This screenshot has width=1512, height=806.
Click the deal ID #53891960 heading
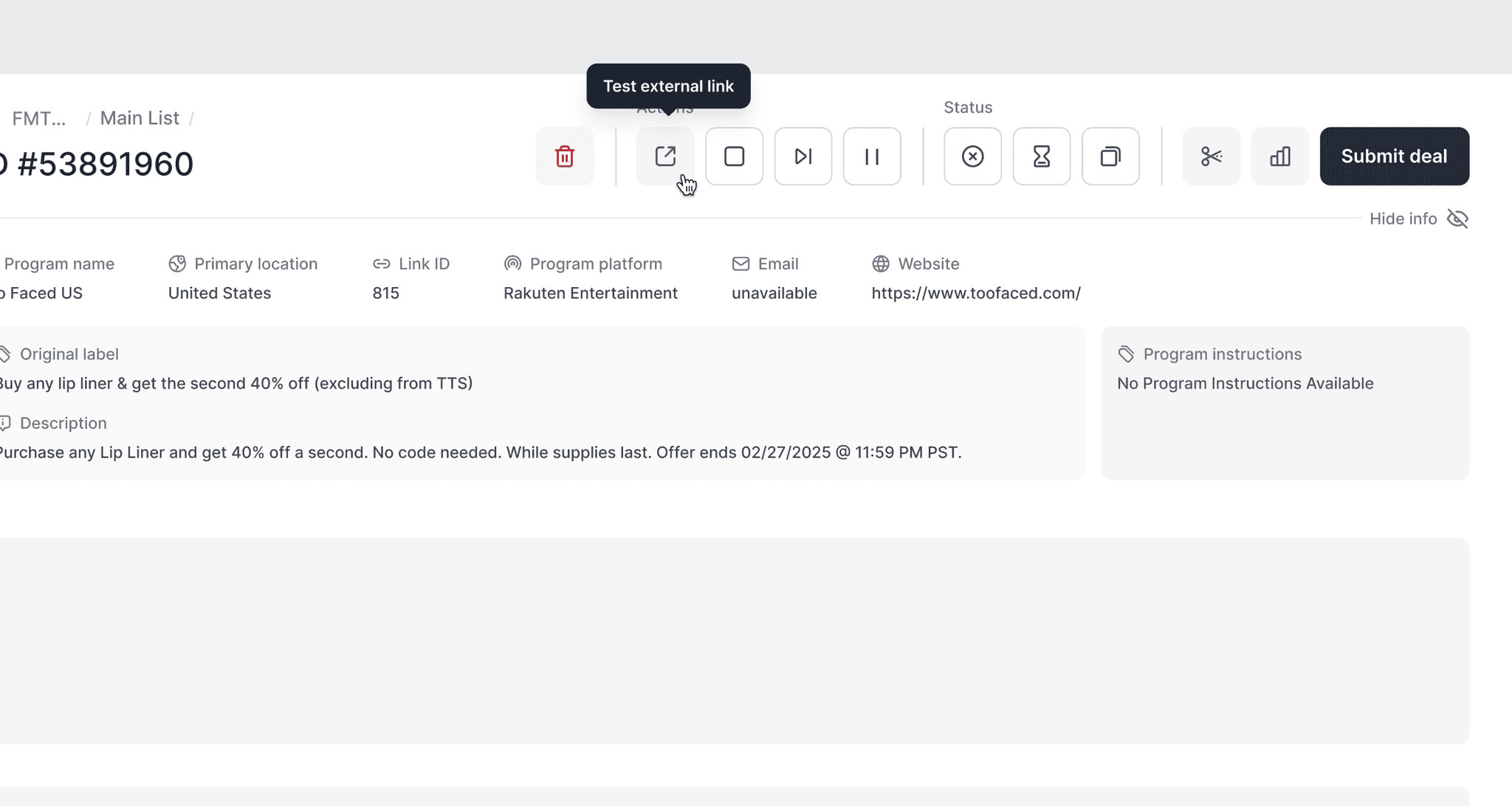(97, 164)
